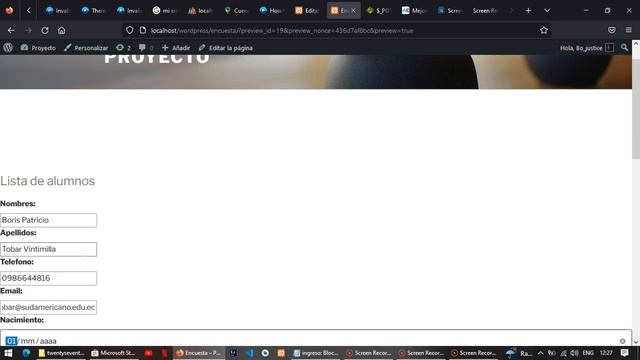This screenshot has width=640, height=360.
Task: Switch to the There browser tab
Action: pyautogui.click(x=93, y=11)
